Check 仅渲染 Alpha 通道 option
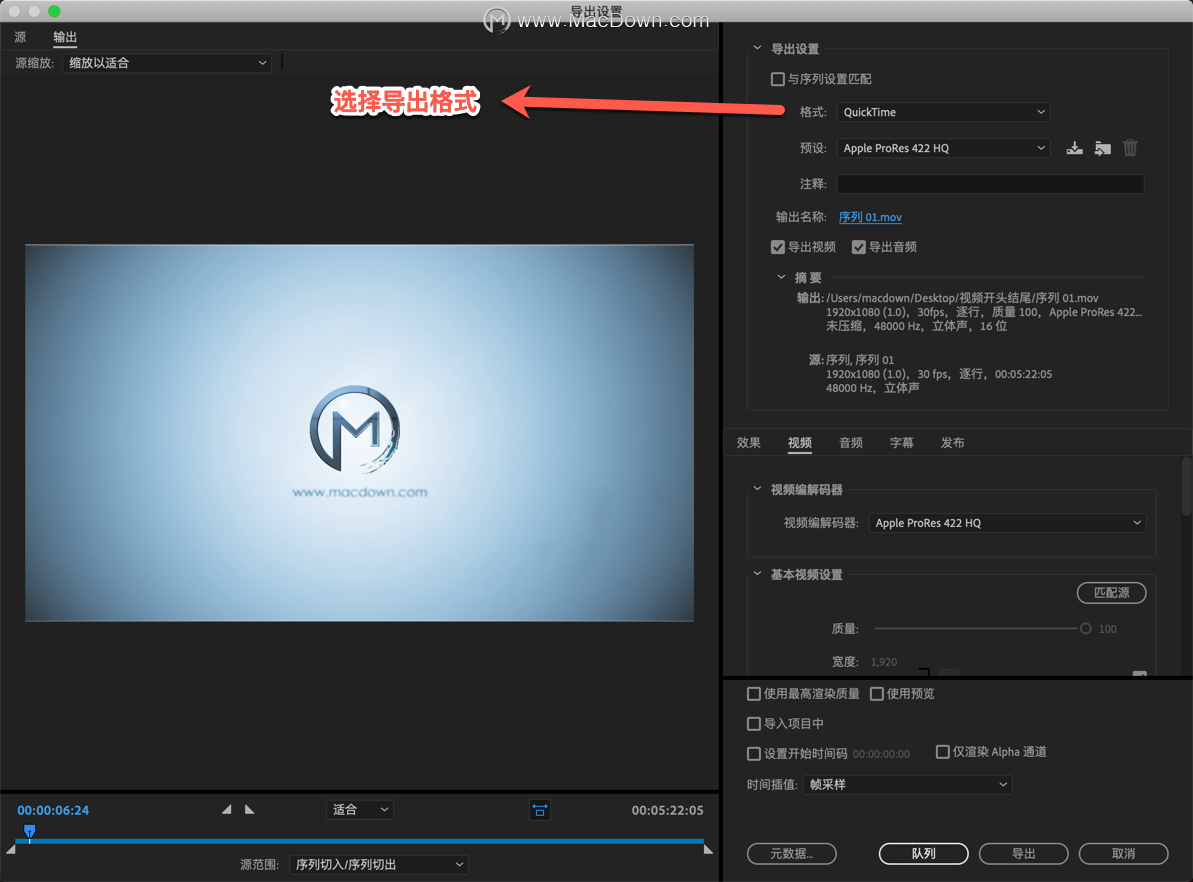1193x882 pixels. pos(943,752)
